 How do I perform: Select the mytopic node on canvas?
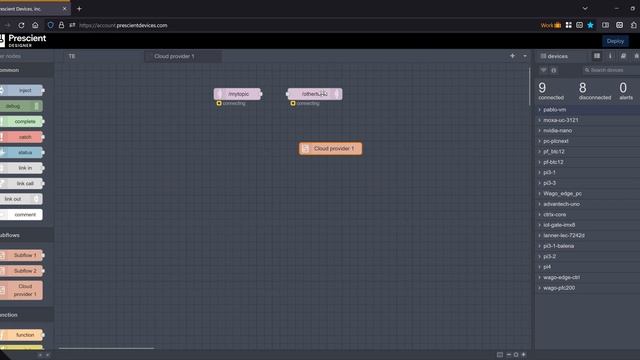point(238,94)
